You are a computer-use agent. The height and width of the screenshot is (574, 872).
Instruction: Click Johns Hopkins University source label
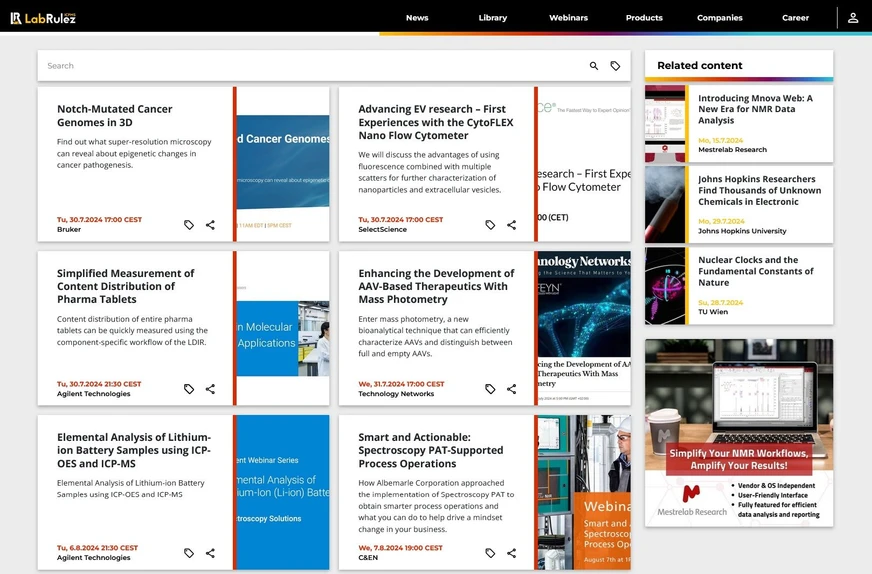[x=742, y=231]
